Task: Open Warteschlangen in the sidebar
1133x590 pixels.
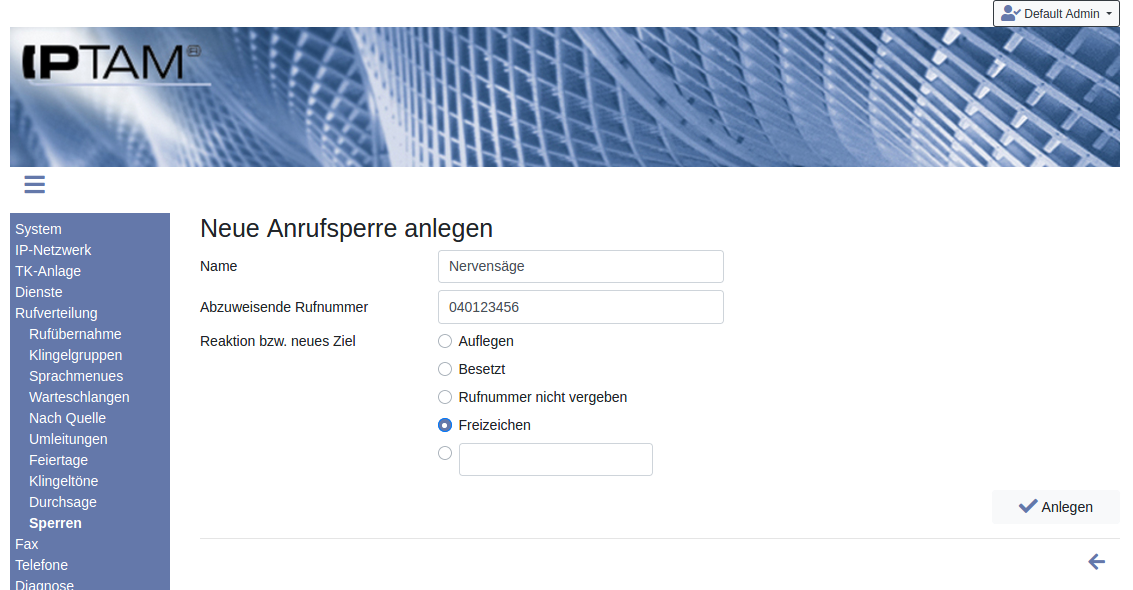Action: [x=79, y=397]
